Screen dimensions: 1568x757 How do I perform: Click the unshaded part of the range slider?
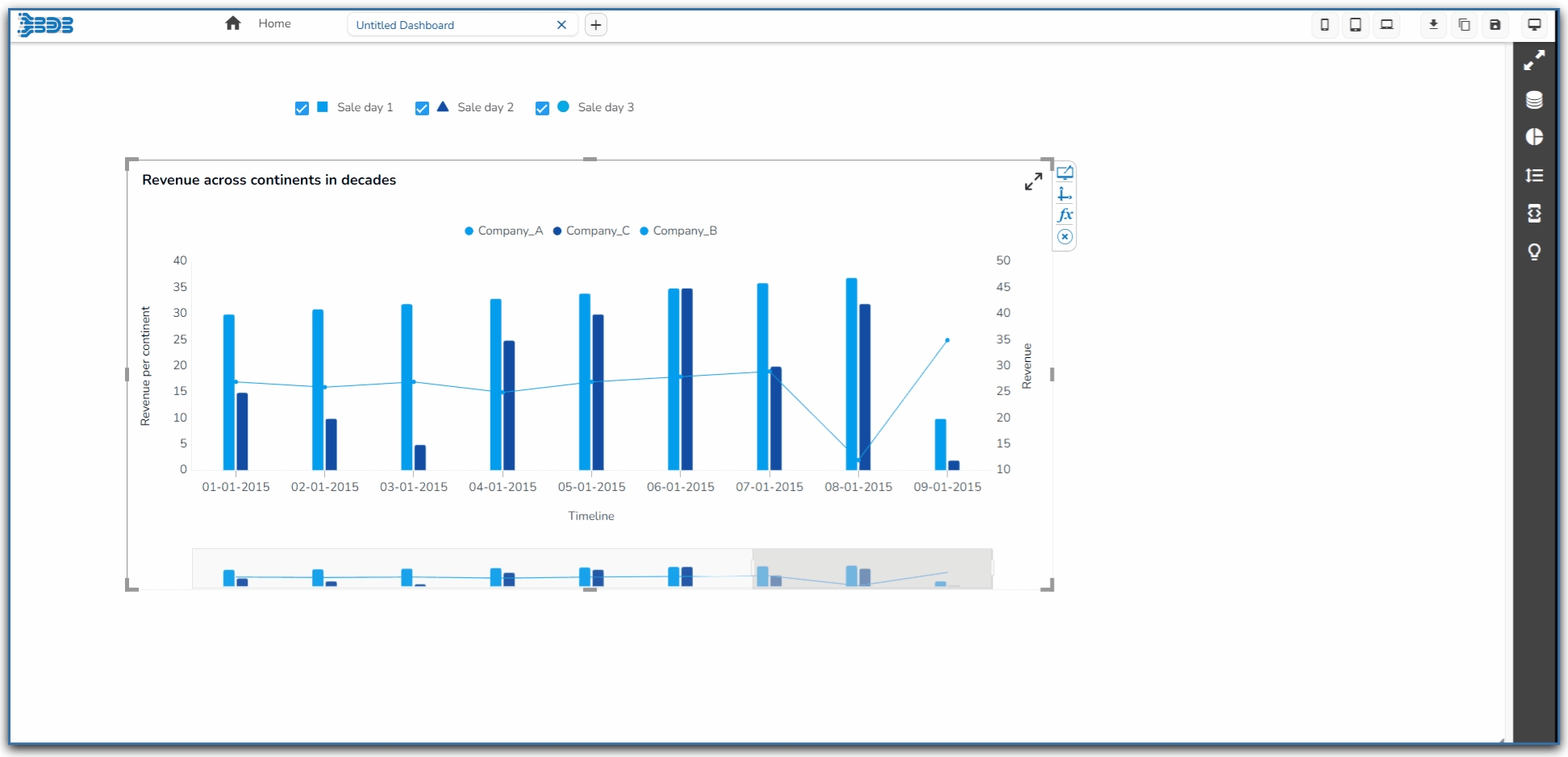[x=472, y=568]
